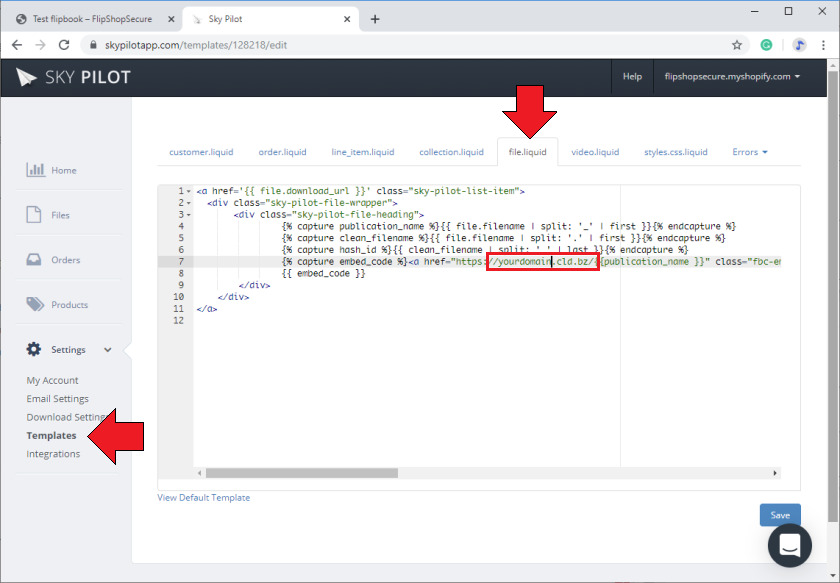Click the closing </a> tag on line 11

pos(207,309)
